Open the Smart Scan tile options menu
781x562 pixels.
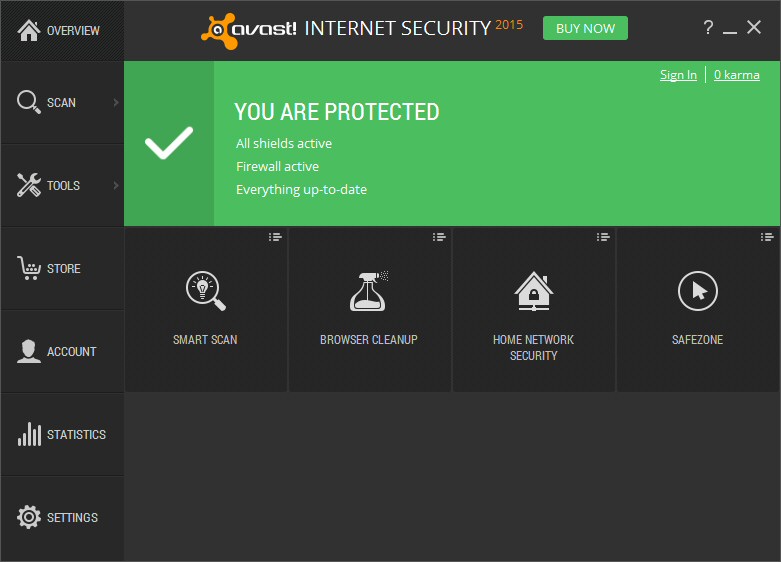point(275,237)
